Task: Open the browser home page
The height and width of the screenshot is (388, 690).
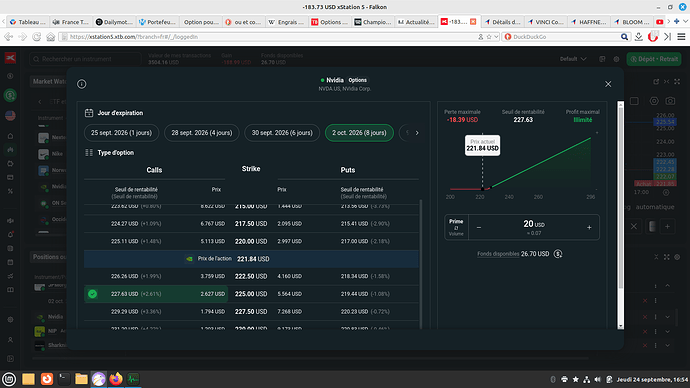Action: point(51,37)
